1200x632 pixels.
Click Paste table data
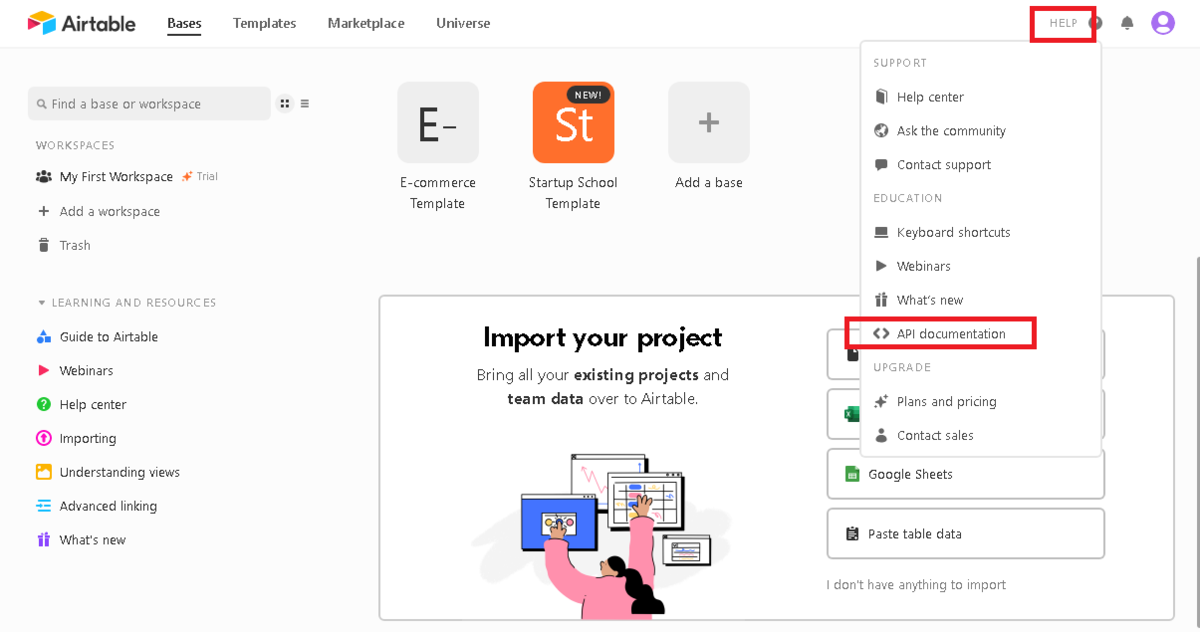966,534
